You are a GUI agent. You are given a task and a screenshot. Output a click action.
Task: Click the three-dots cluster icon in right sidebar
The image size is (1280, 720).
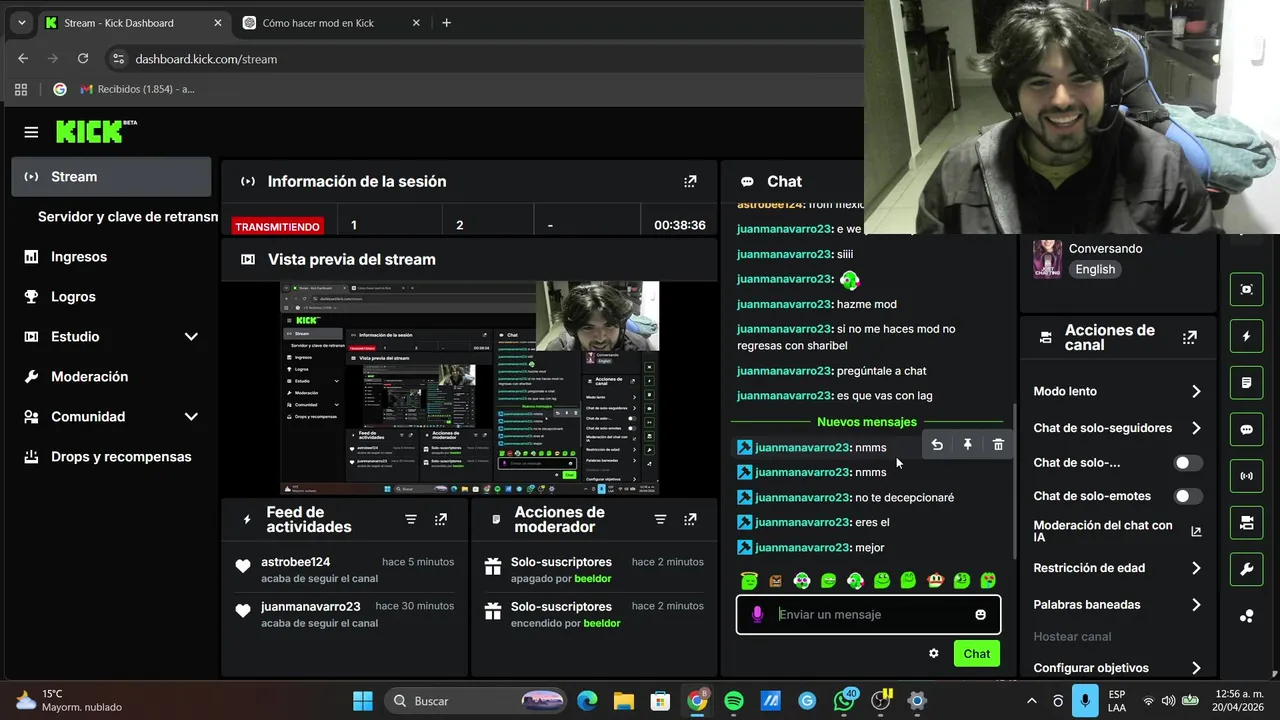pos(1246,616)
